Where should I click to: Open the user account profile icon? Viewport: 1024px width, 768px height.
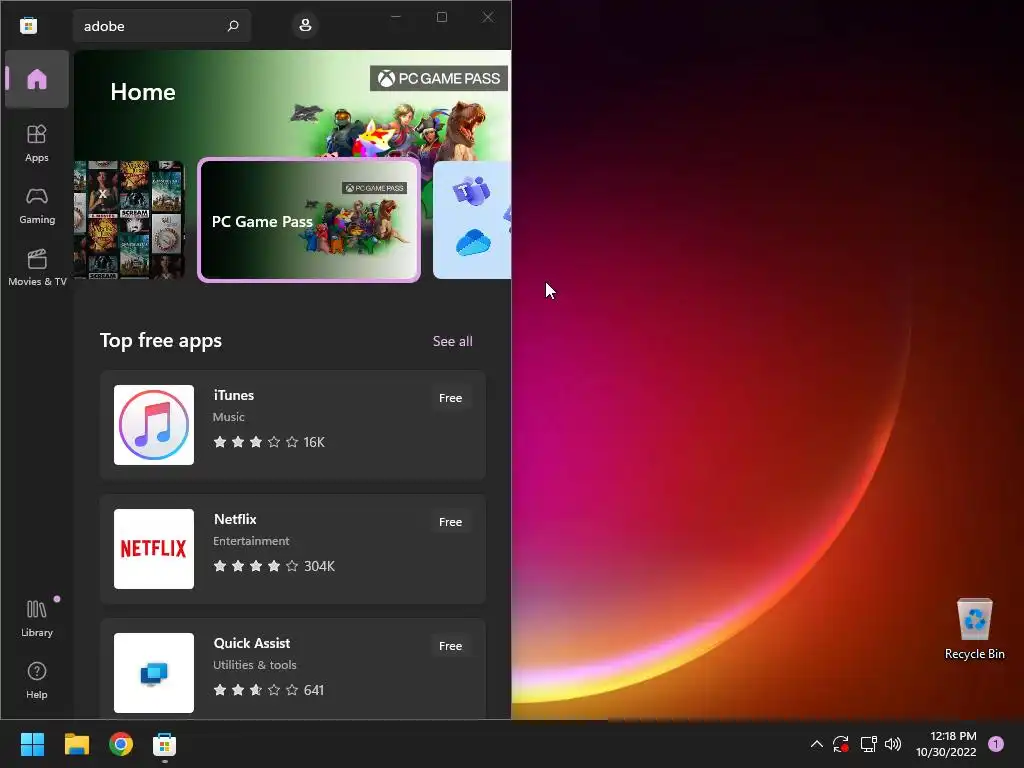[305, 25]
